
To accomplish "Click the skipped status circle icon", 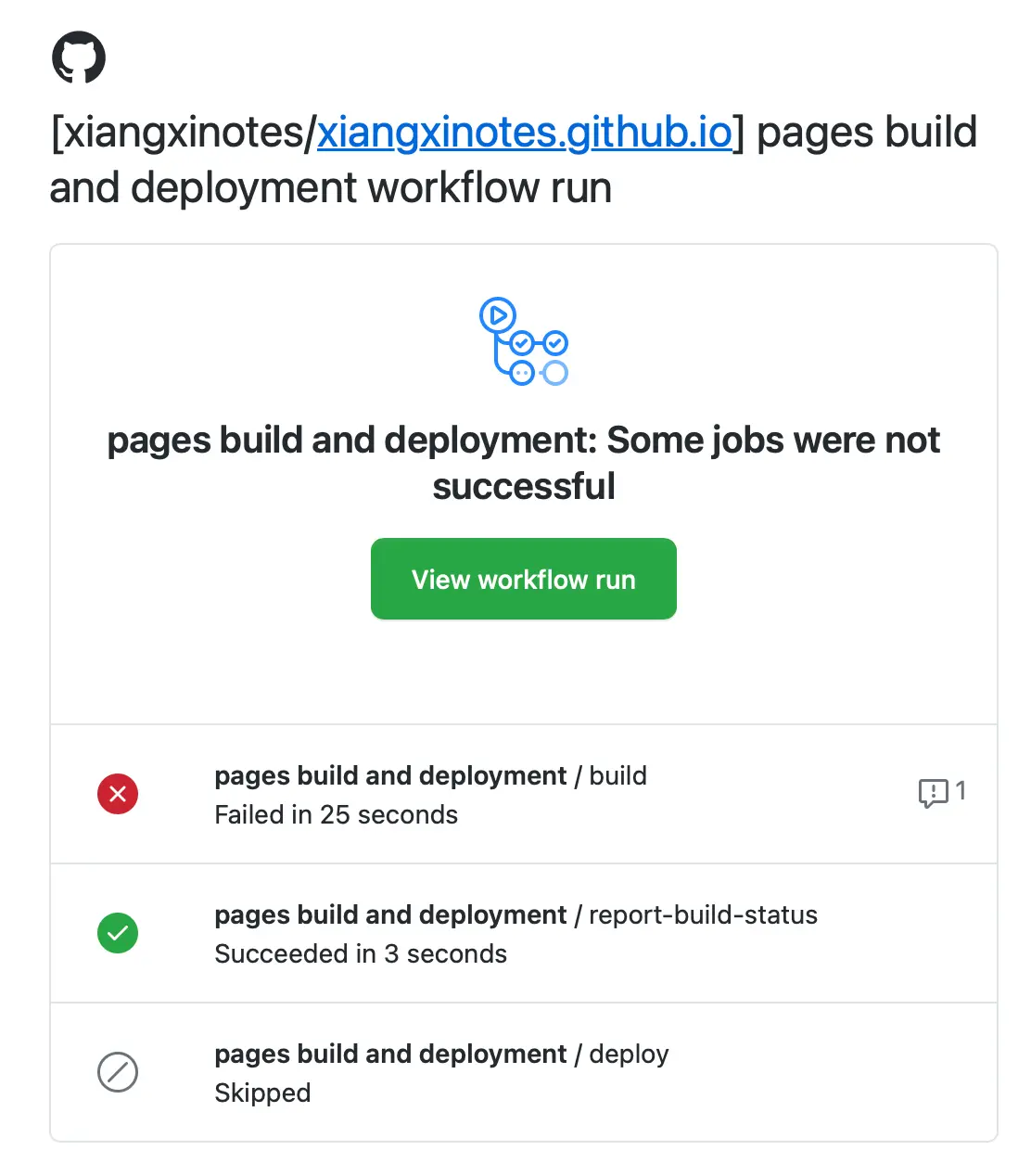I will [118, 1072].
